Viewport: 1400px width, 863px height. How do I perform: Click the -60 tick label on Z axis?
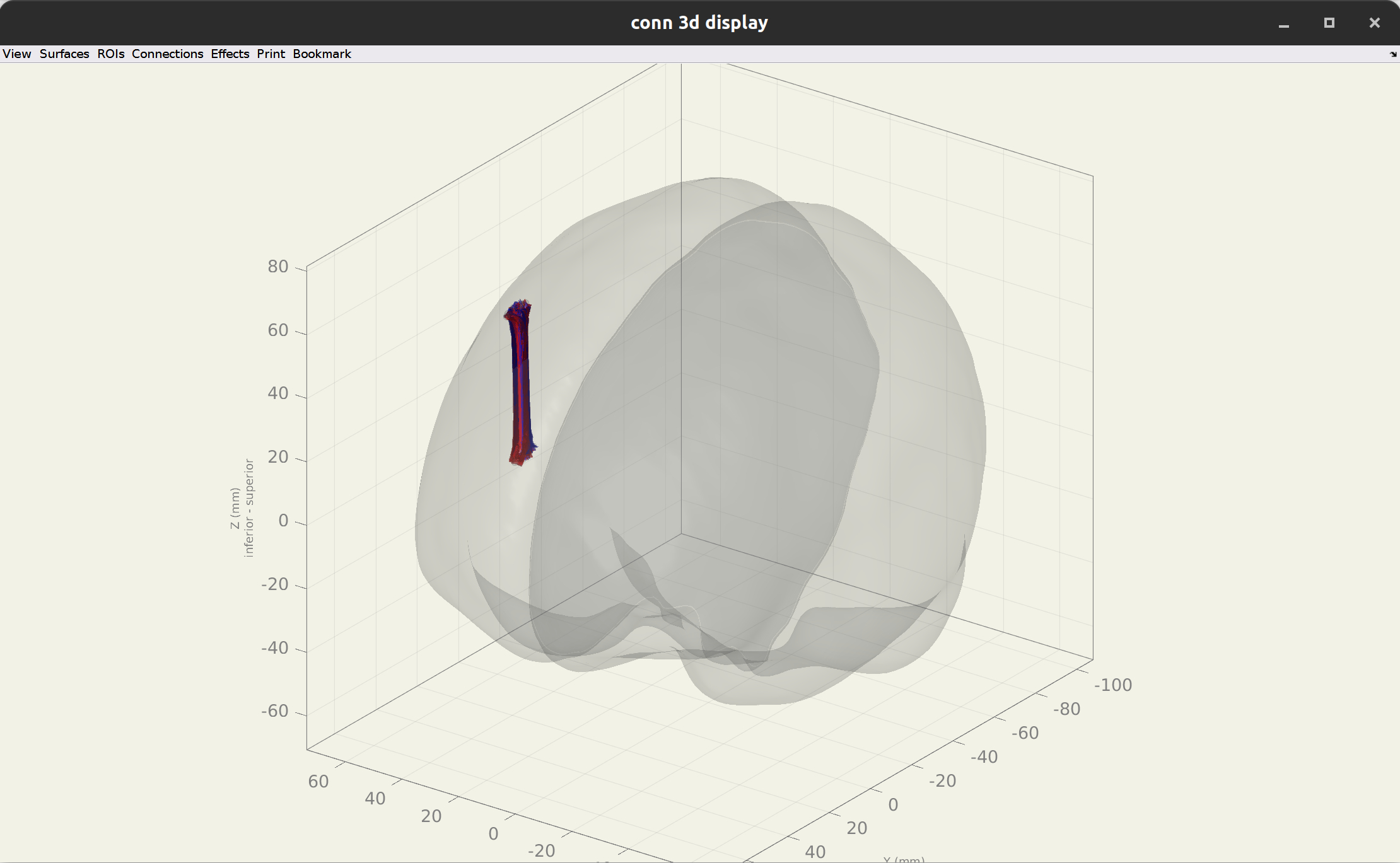[275, 711]
